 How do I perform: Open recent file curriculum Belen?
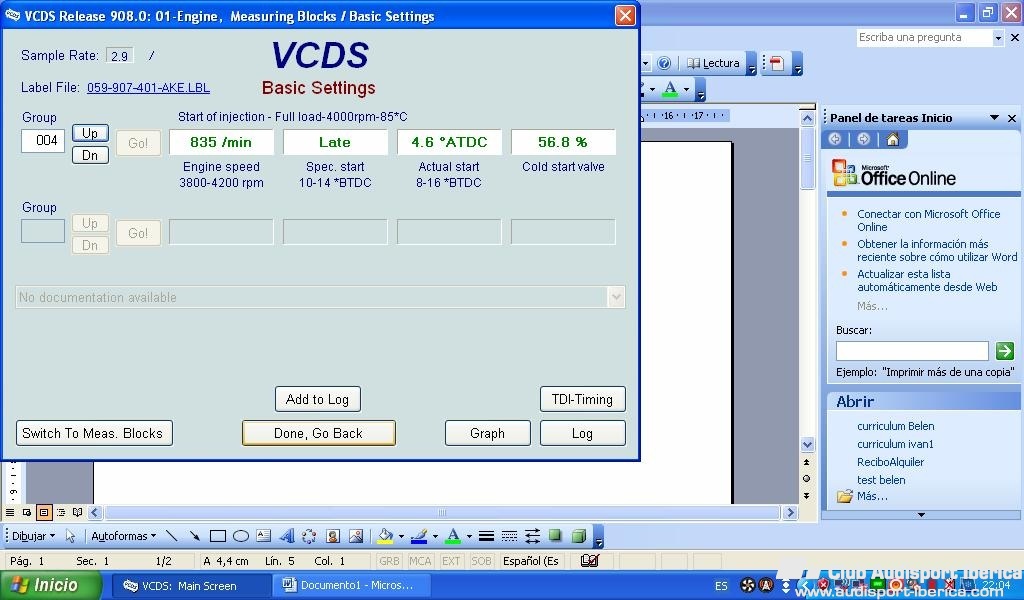[895, 426]
